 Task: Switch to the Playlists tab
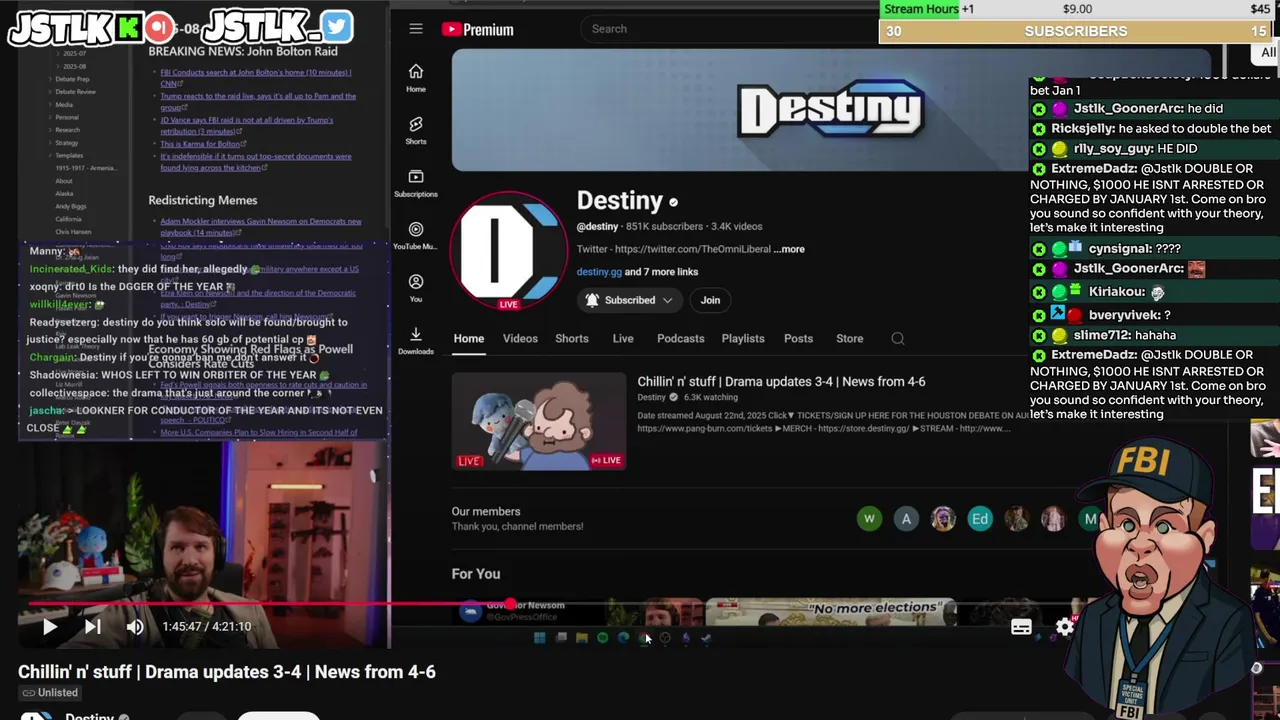click(743, 339)
